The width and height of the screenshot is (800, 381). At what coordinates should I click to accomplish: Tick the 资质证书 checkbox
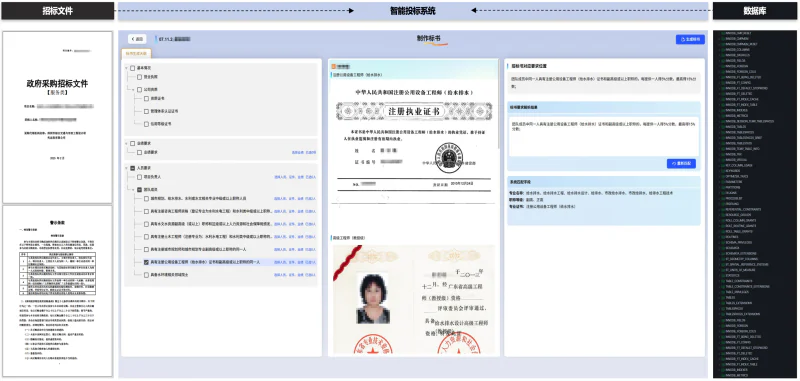[146, 98]
